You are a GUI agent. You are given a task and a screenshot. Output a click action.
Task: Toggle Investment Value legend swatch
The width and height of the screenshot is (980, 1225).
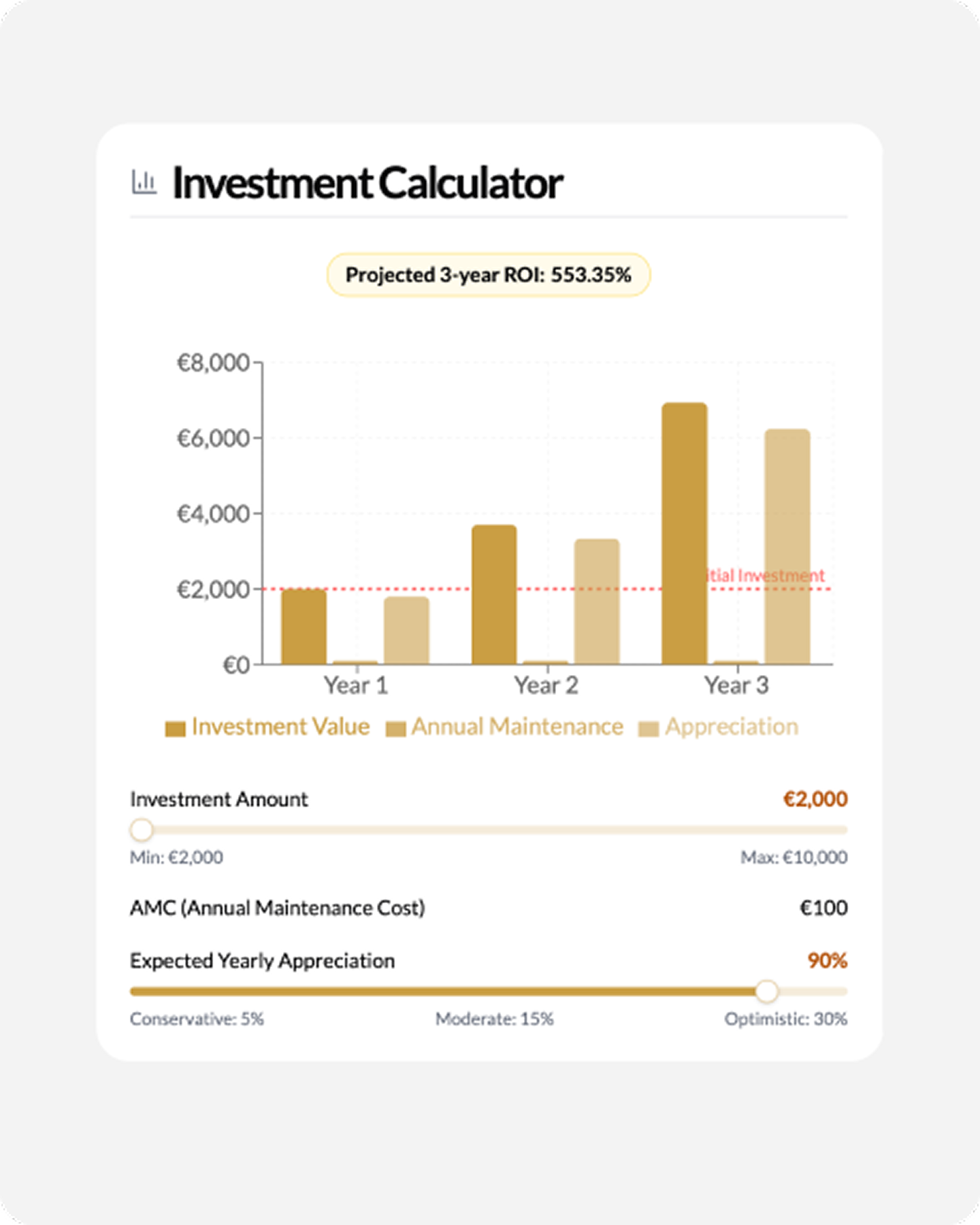[175, 729]
